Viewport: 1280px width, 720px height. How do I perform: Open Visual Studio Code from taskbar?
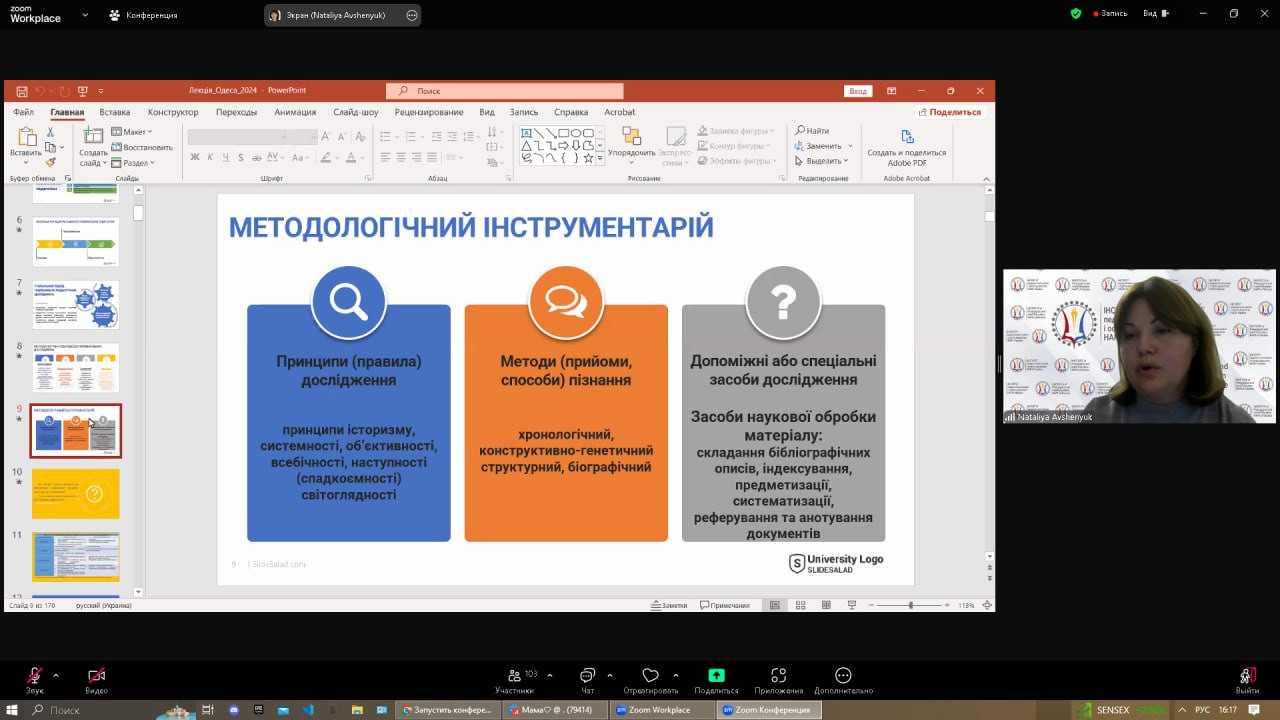tap(308, 710)
